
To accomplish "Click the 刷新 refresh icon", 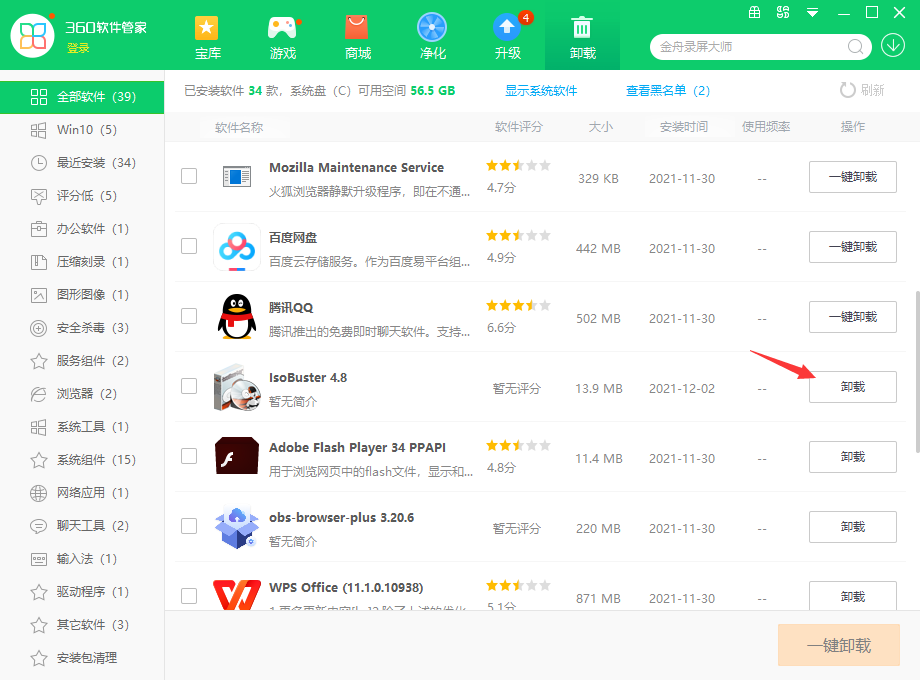I will 848,90.
